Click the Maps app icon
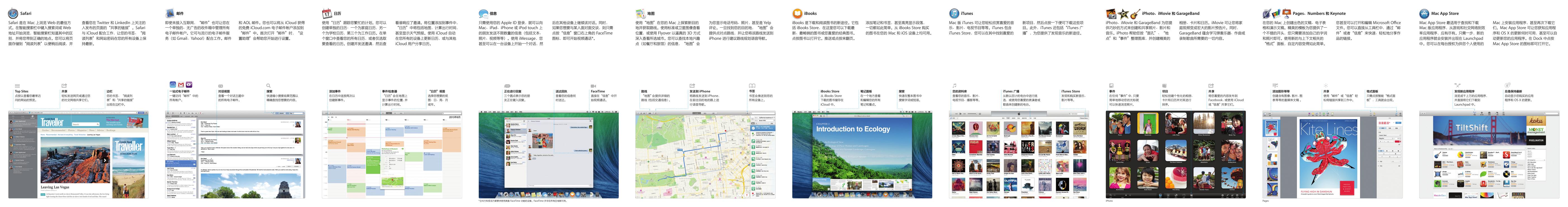The image size is (1568, 207). [640, 13]
